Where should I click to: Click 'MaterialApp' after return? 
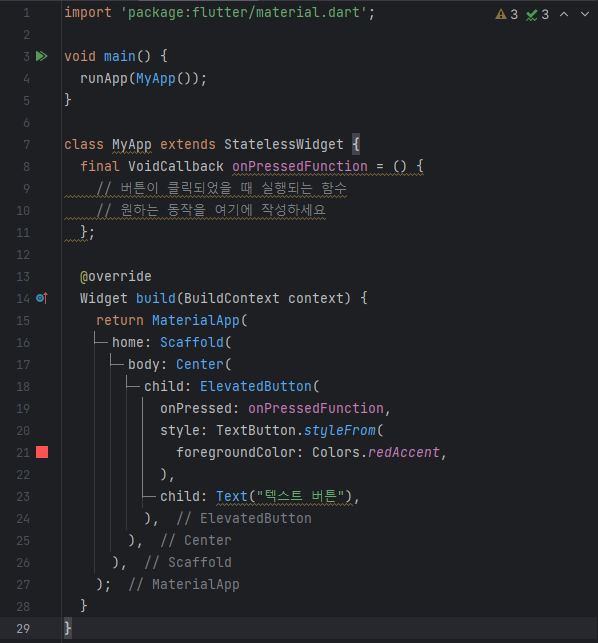click(x=196, y=320)
